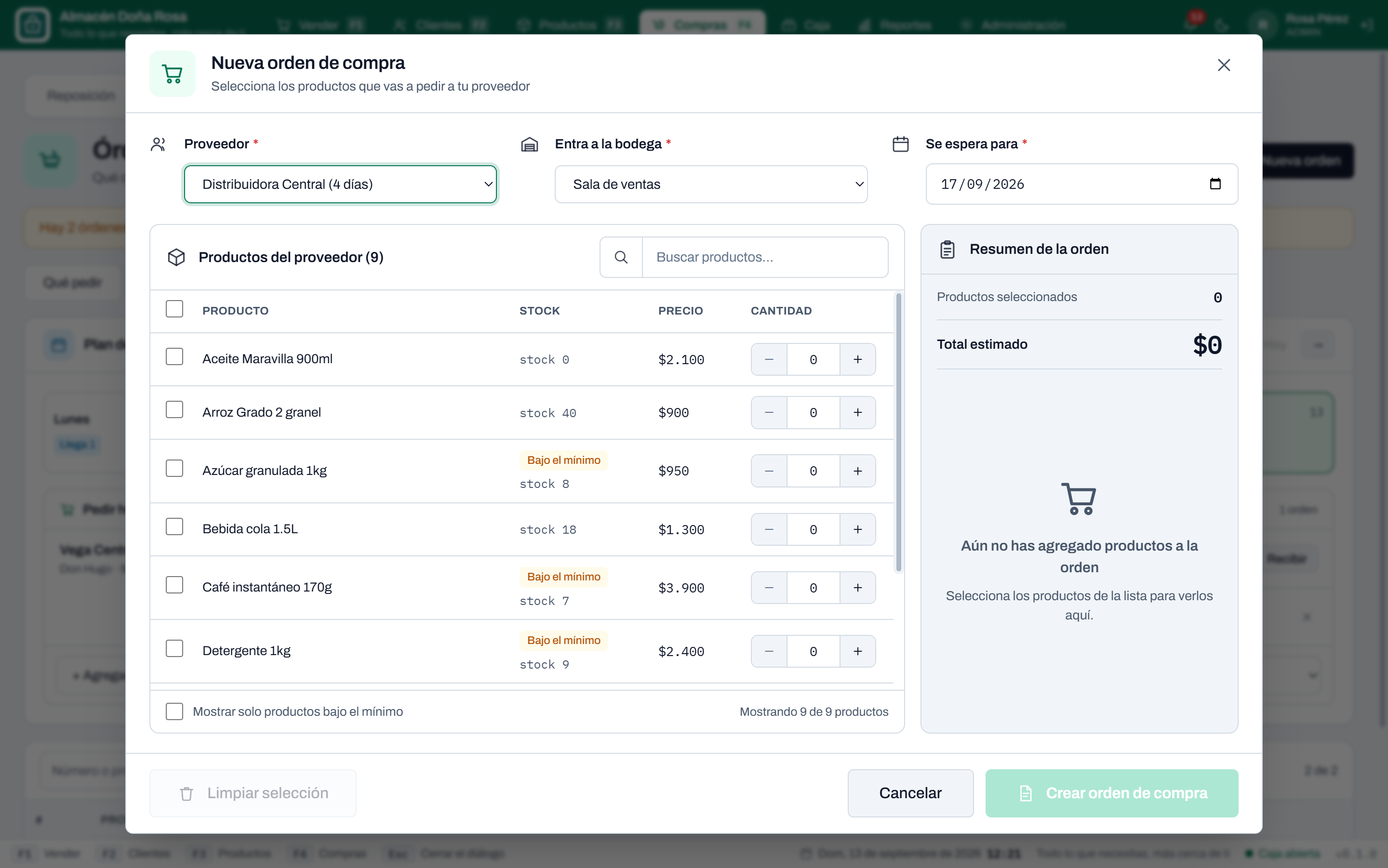Image resolution: width=1388 pixels, height=868 pixels.
Task: Click the CANTIDAD column header
Action: click(x=781, y=311)
